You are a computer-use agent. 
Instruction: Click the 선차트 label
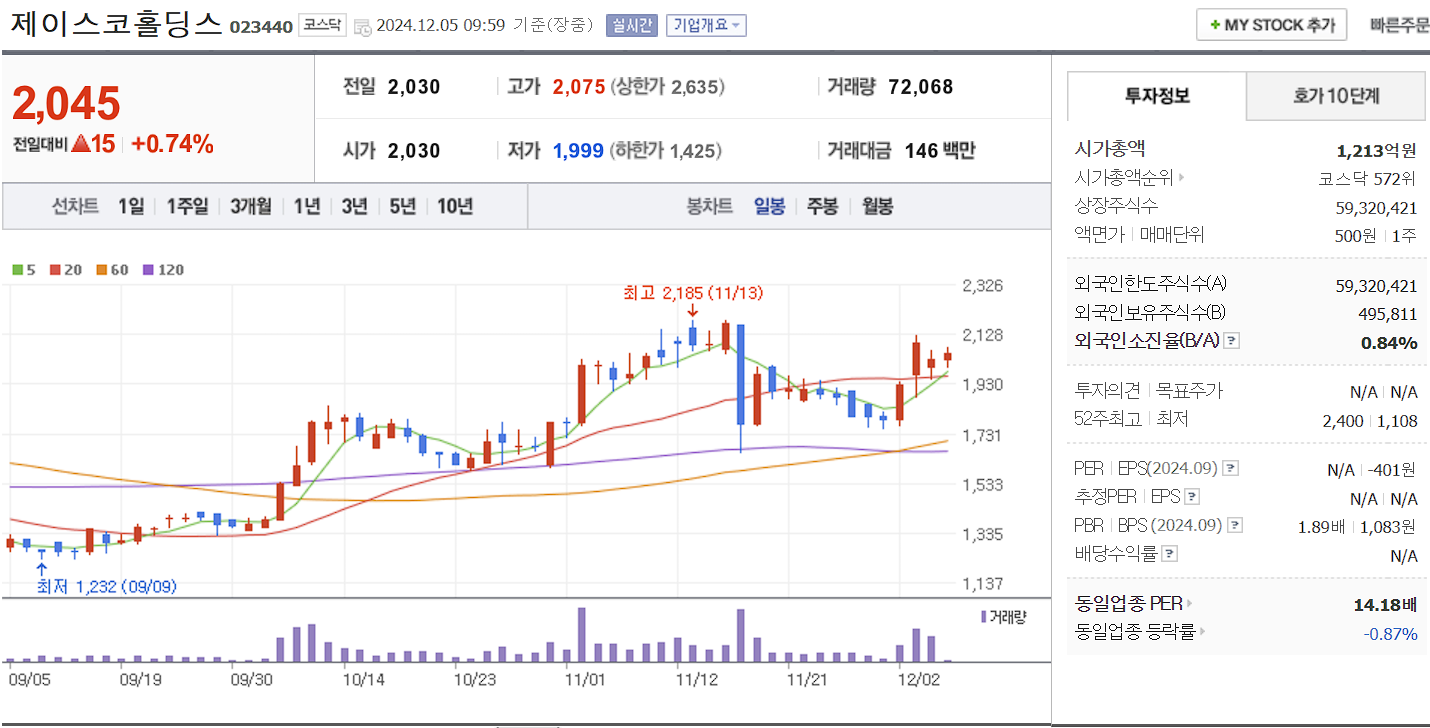tap(75, 206)
